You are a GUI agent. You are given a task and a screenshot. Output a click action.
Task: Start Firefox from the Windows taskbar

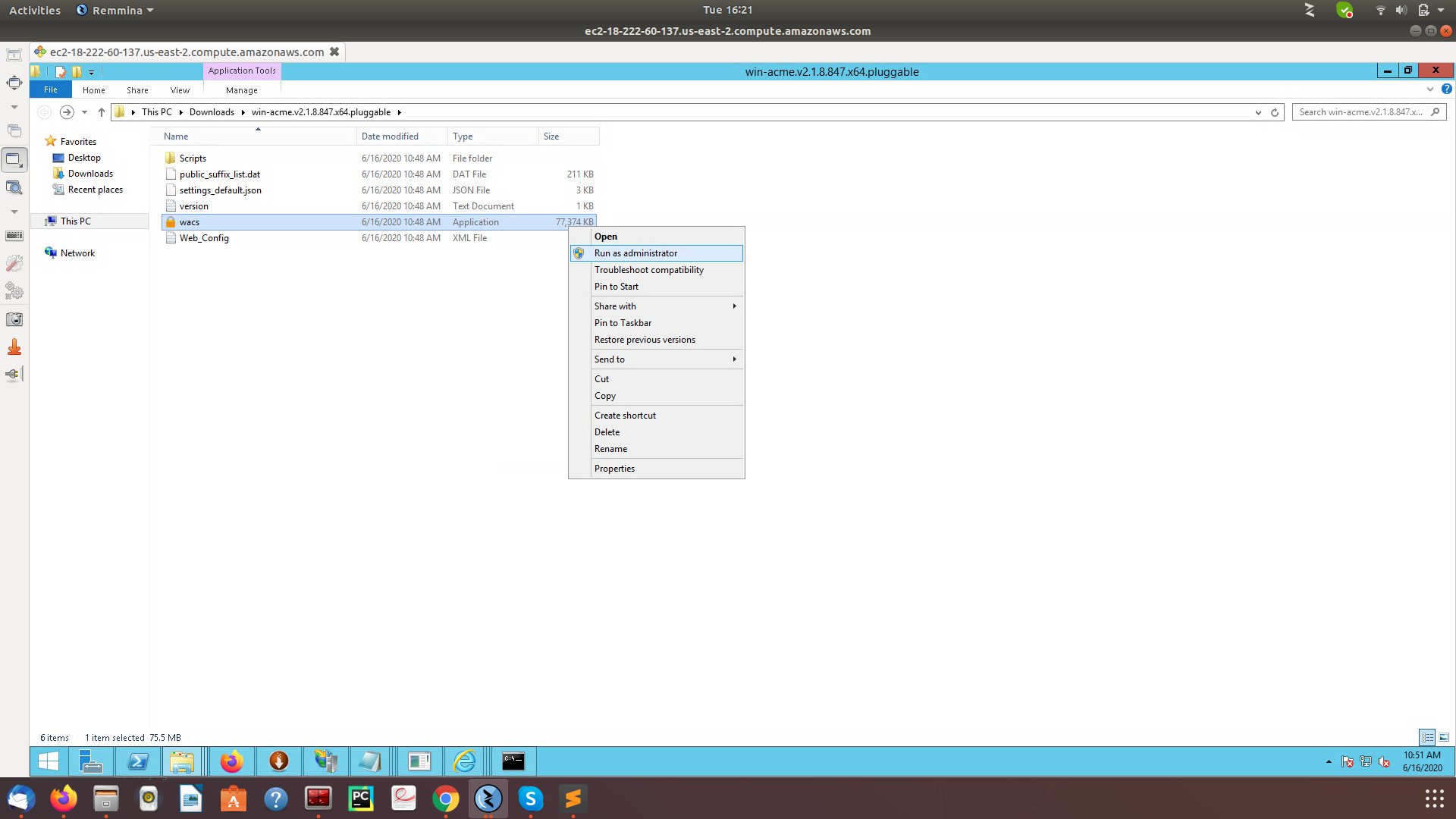[232, 761]
